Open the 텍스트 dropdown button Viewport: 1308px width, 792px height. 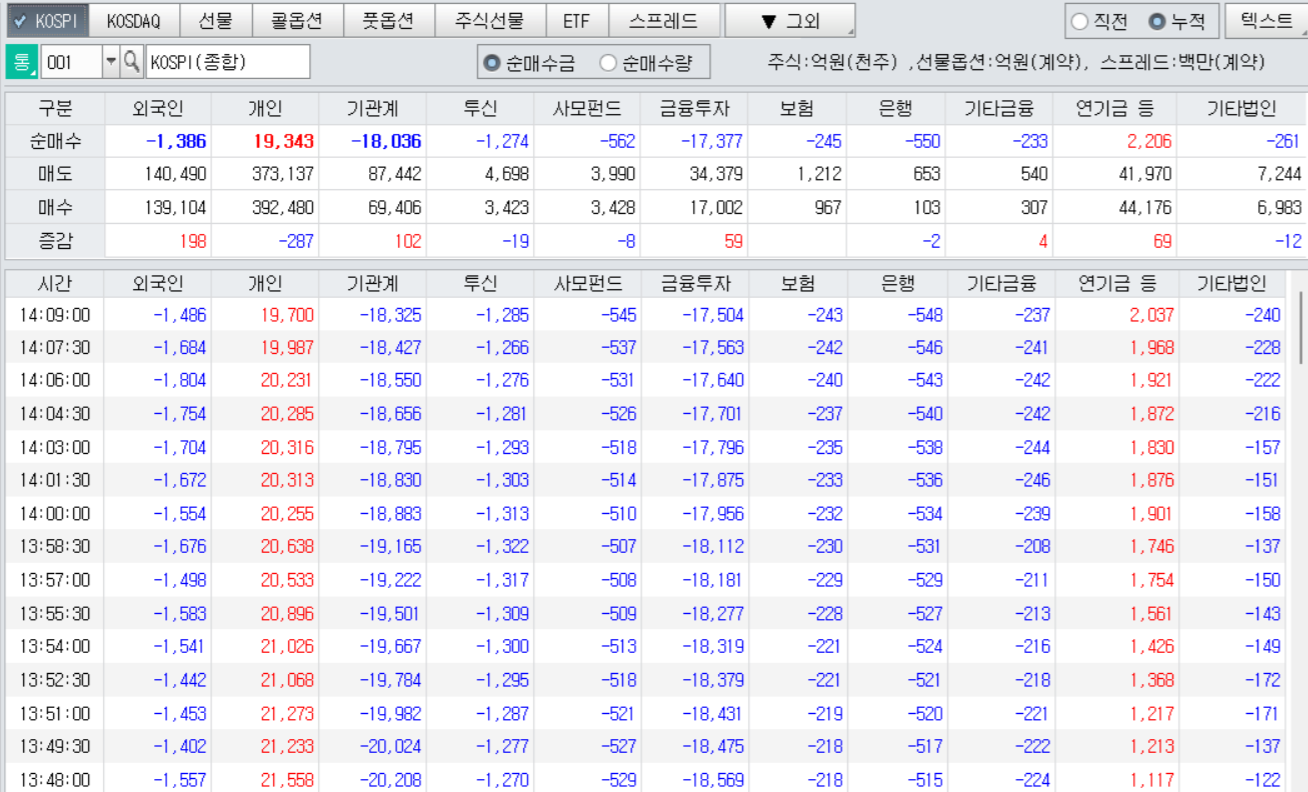tap(1265, 20)
